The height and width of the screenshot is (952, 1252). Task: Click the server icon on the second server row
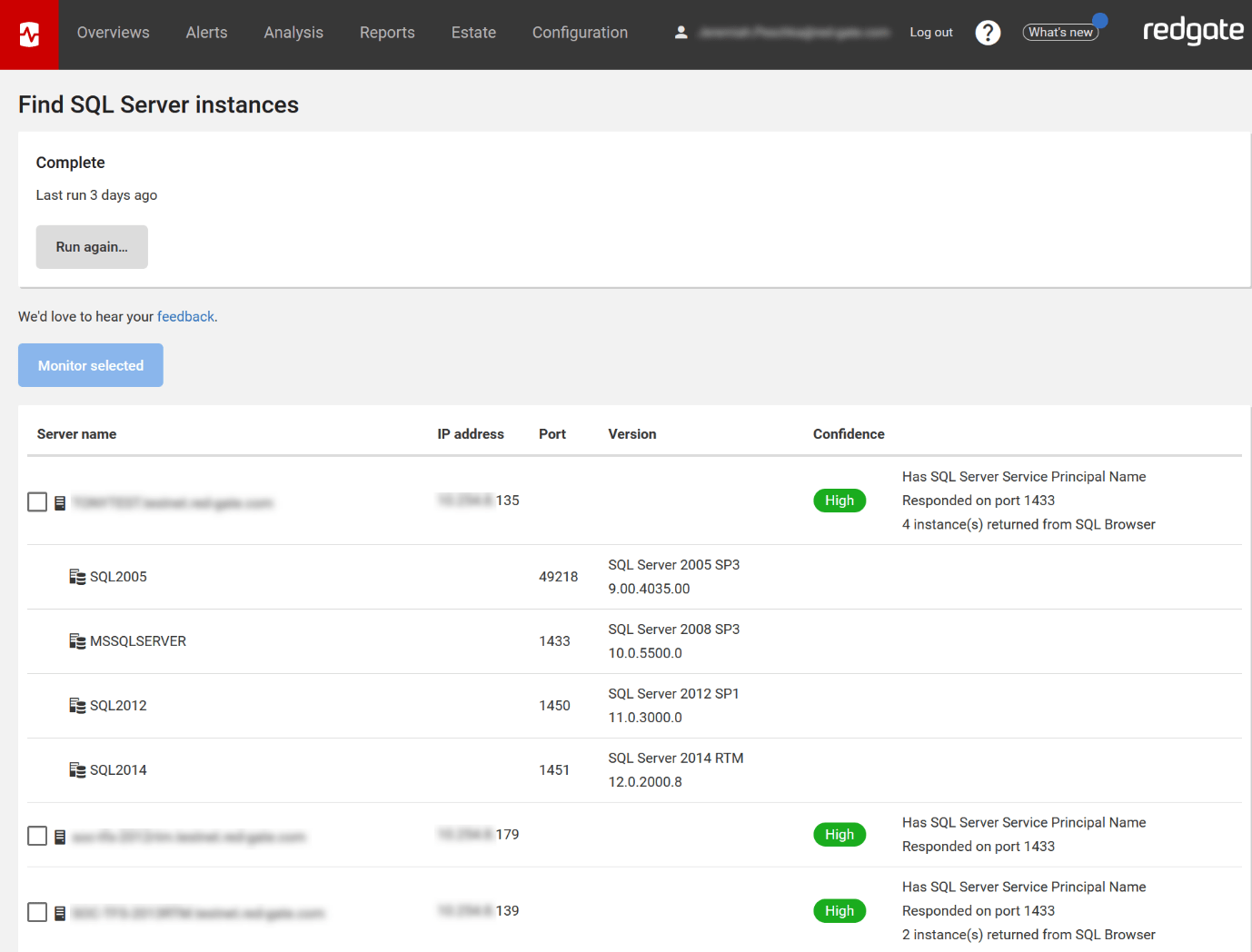[60, 835]
